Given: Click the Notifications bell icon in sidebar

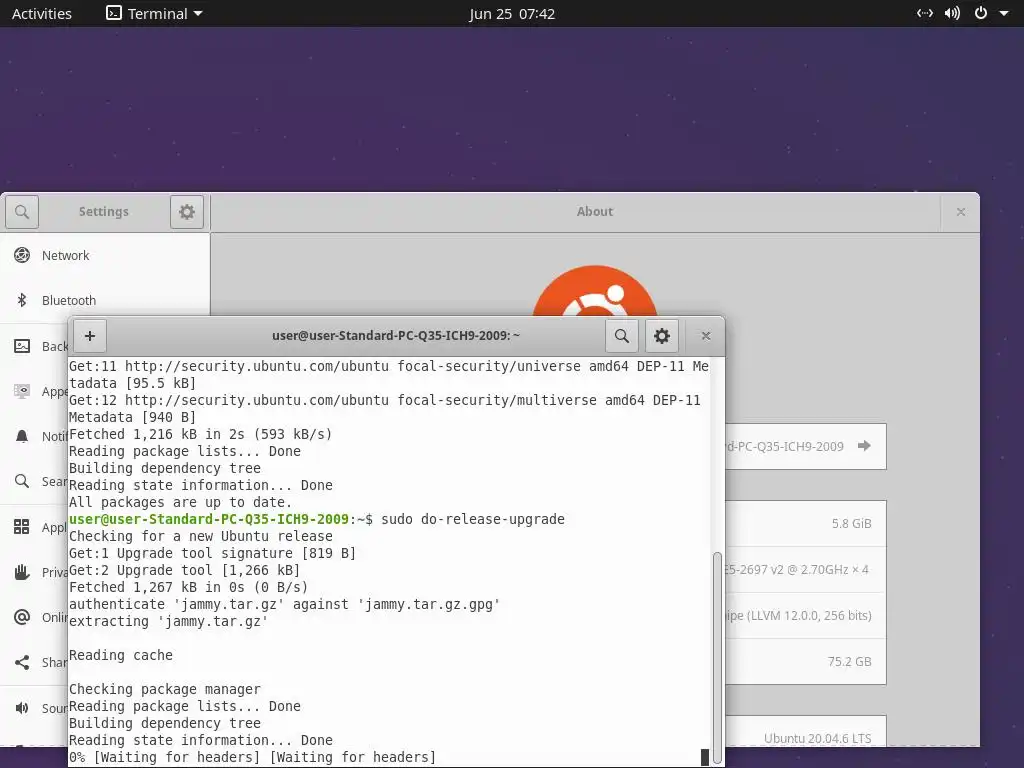Looking at the screenshot, I should point(22,436).
